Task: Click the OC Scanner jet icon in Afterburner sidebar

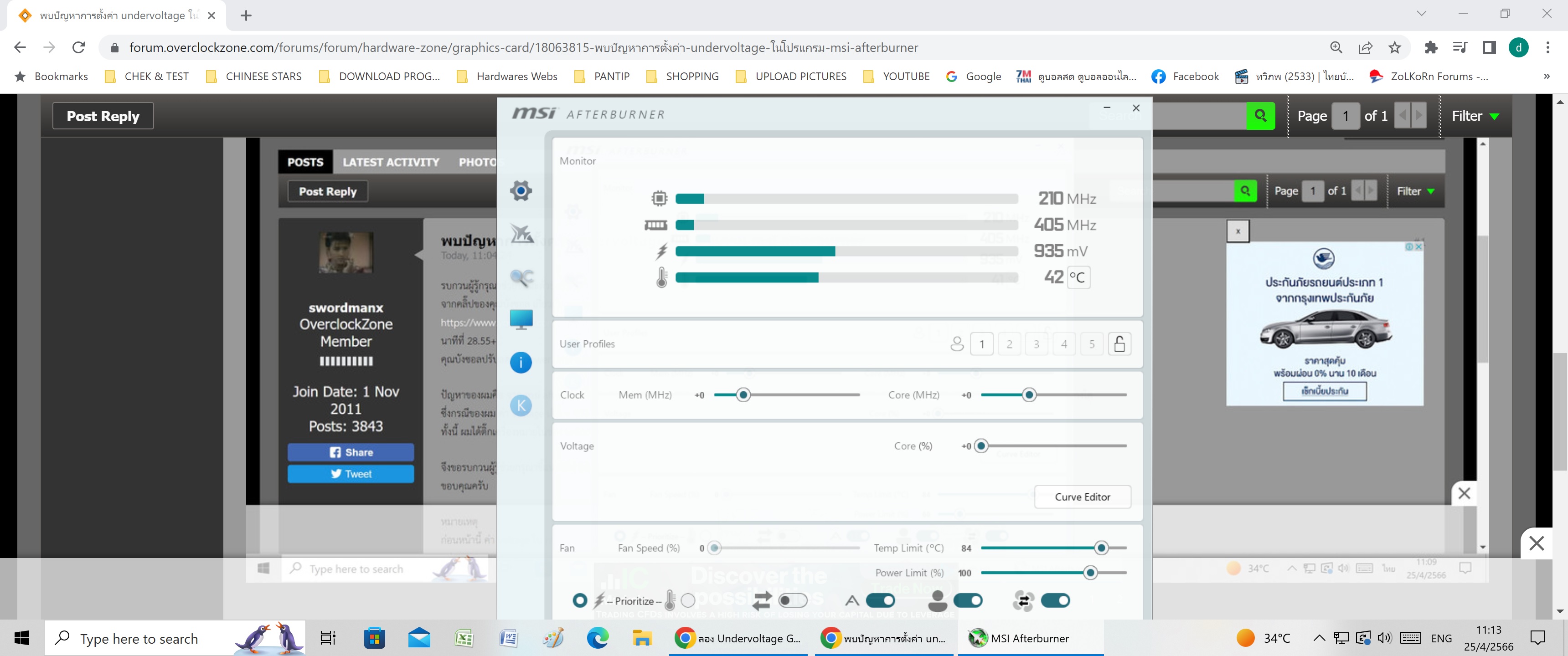Action: pyautogui.click(x=521, y=234)
